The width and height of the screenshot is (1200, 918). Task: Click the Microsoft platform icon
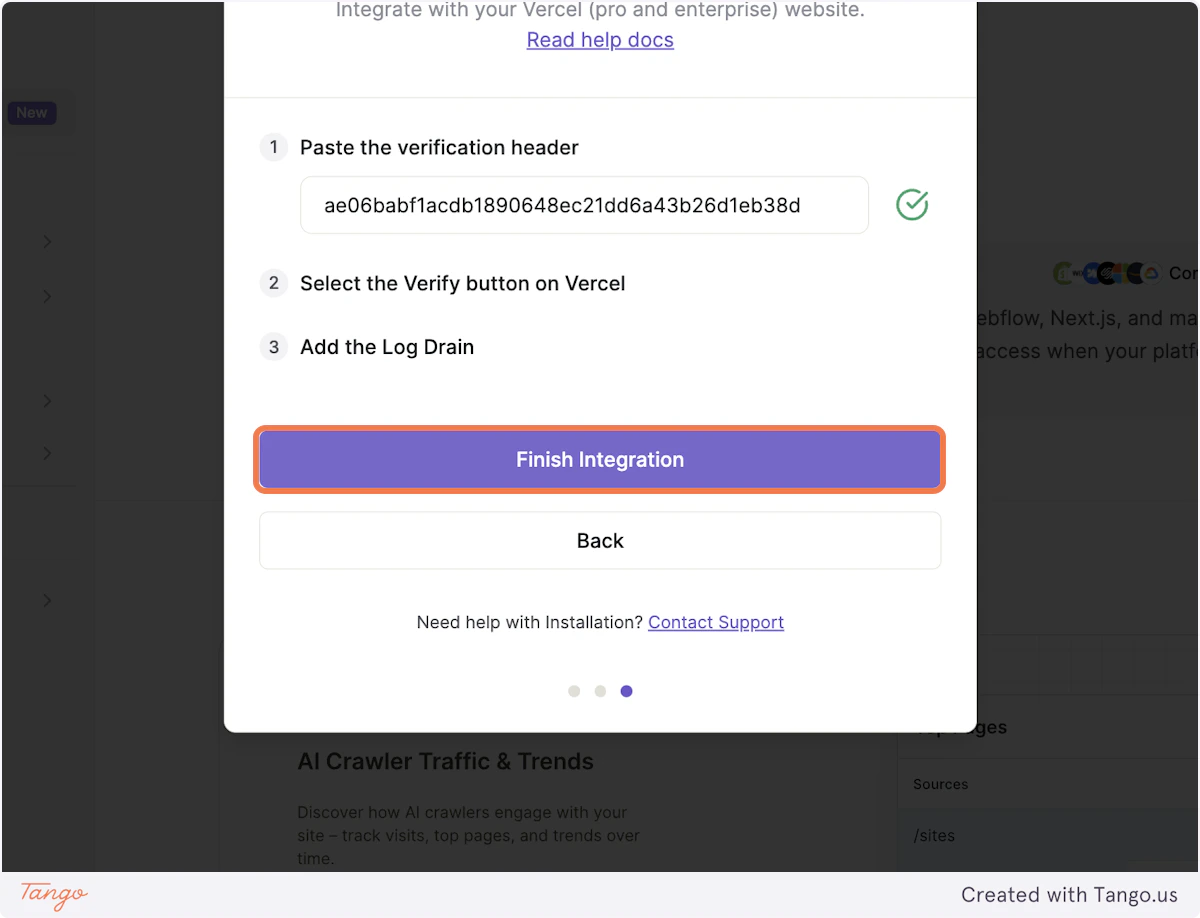(x=1119, y=272)
